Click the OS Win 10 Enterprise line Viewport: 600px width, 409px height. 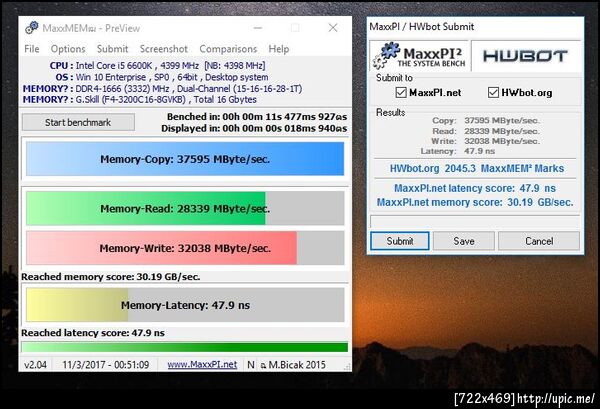coord(162,77)
